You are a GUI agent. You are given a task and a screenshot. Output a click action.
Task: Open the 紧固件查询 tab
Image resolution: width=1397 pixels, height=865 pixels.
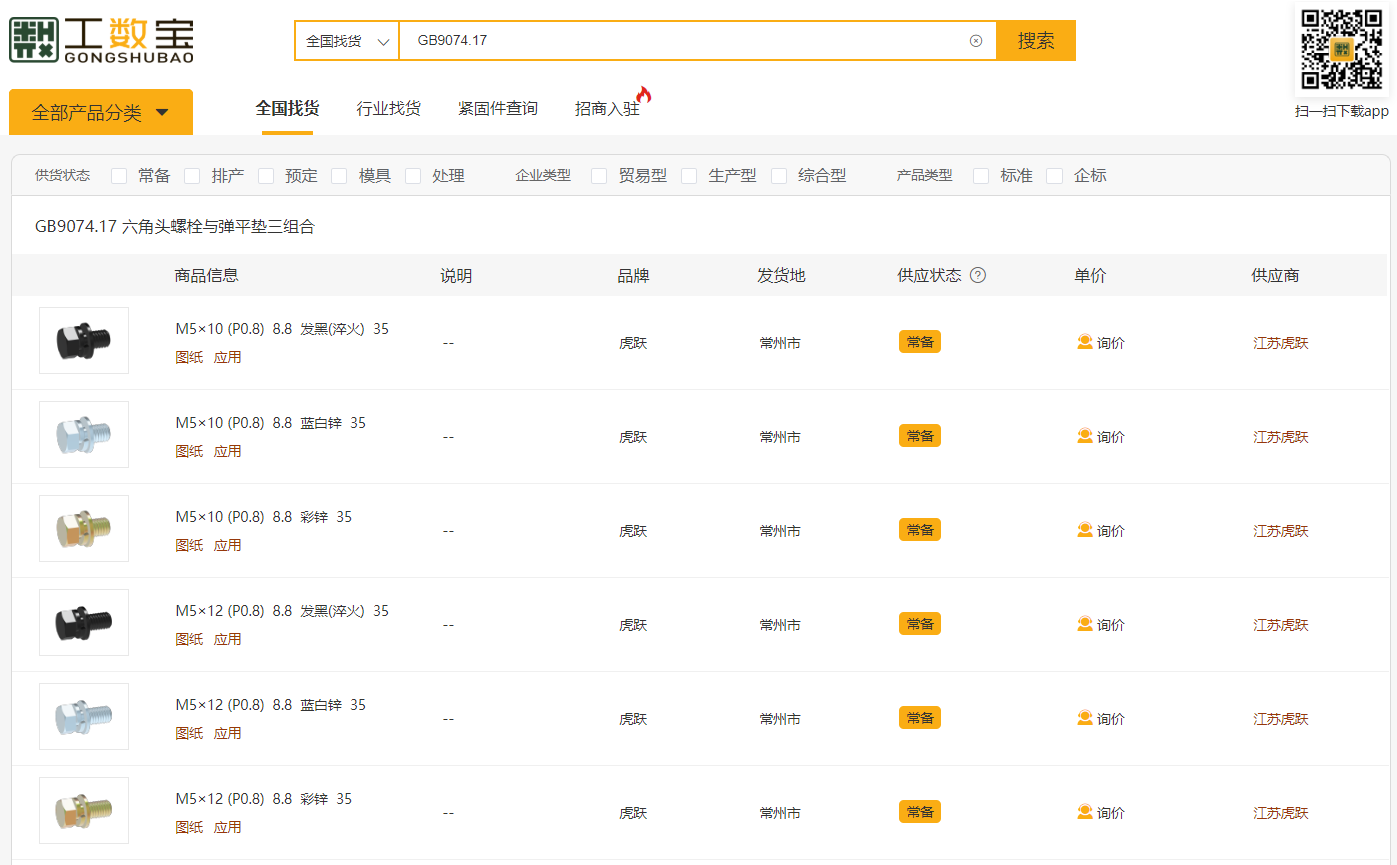(498, 109)
